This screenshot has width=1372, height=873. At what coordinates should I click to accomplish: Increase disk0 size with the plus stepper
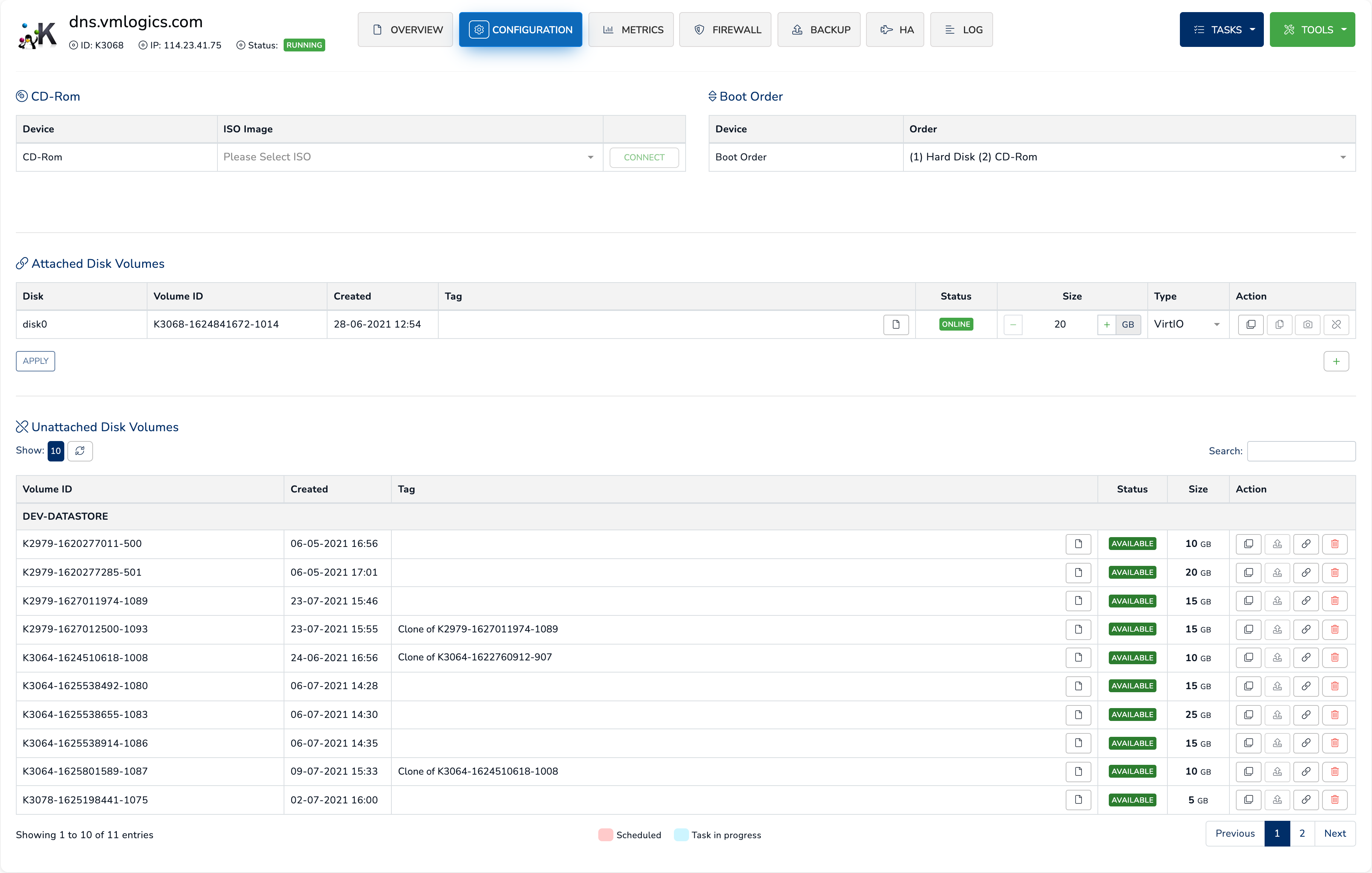click(1107, 324)
